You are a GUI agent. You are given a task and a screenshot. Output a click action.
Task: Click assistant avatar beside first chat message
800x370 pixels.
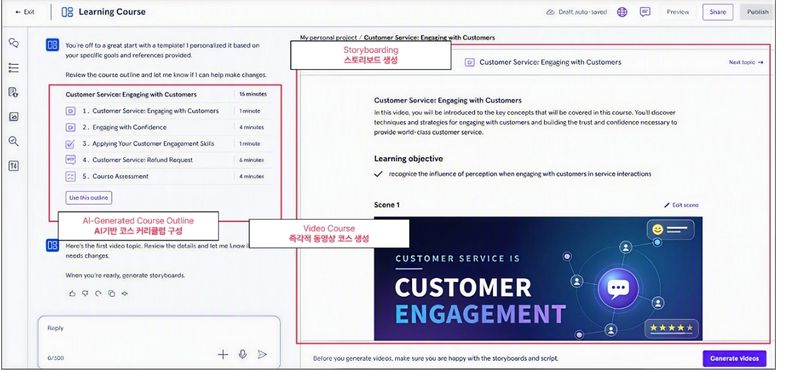(53, 45)
